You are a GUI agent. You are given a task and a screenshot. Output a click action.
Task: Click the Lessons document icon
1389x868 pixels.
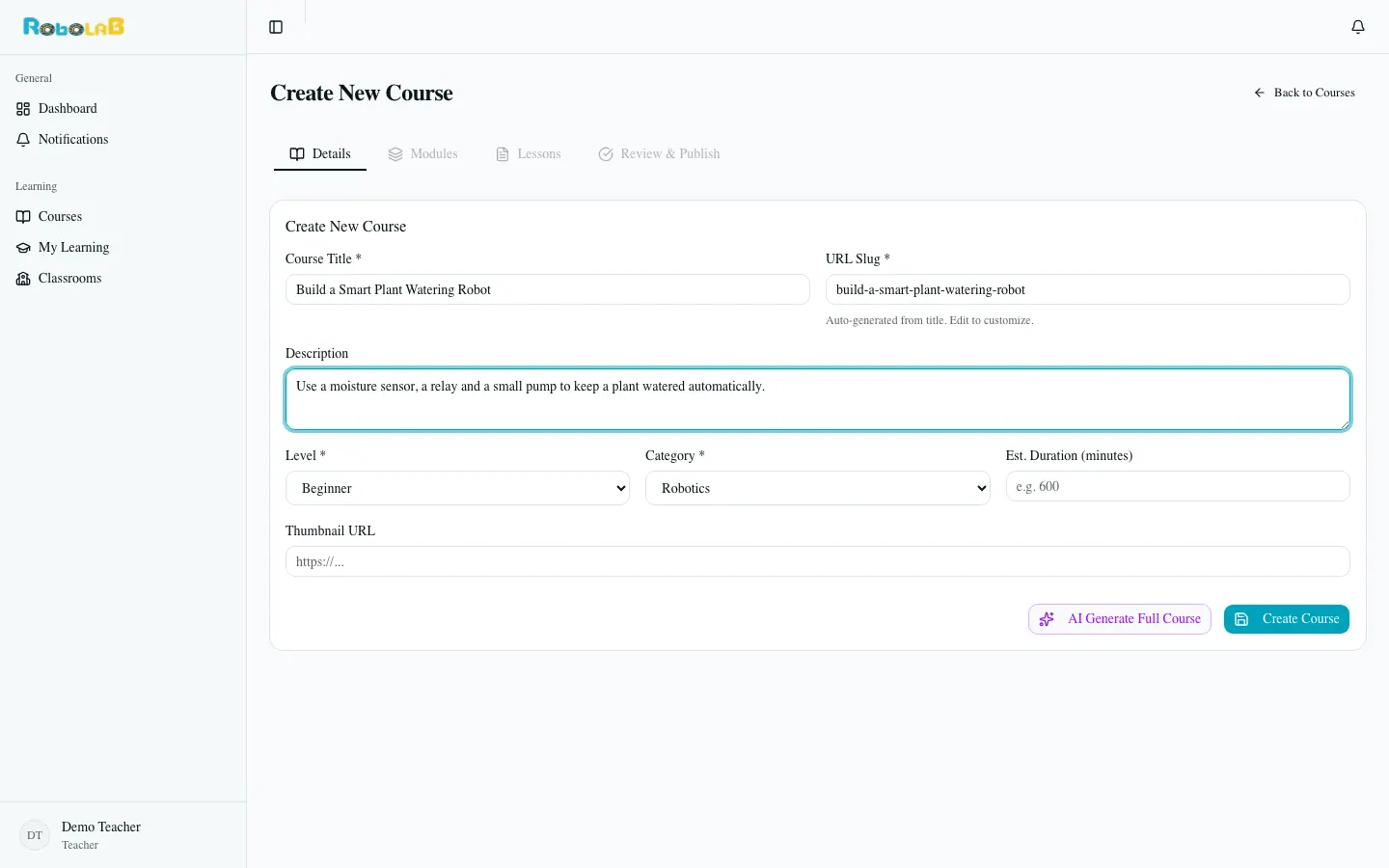pos(503,154)
